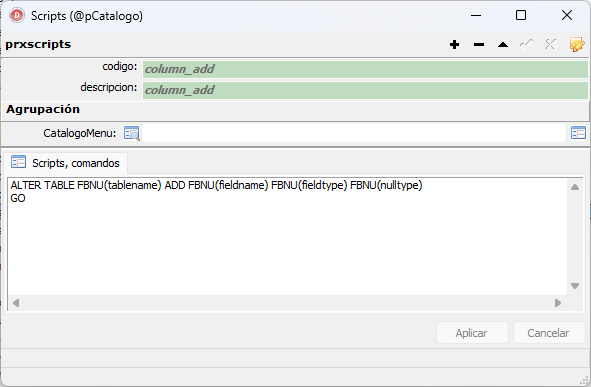
Task: Click the GO line in script
Action: tap(18, 198)
